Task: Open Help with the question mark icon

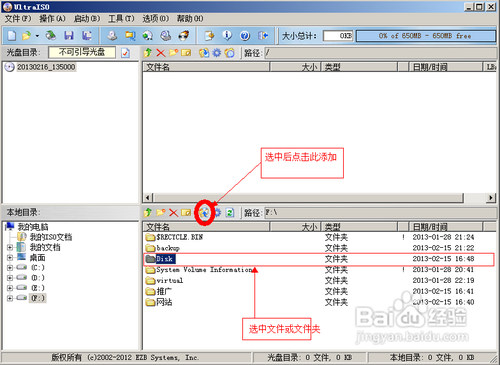Action: 245,35
